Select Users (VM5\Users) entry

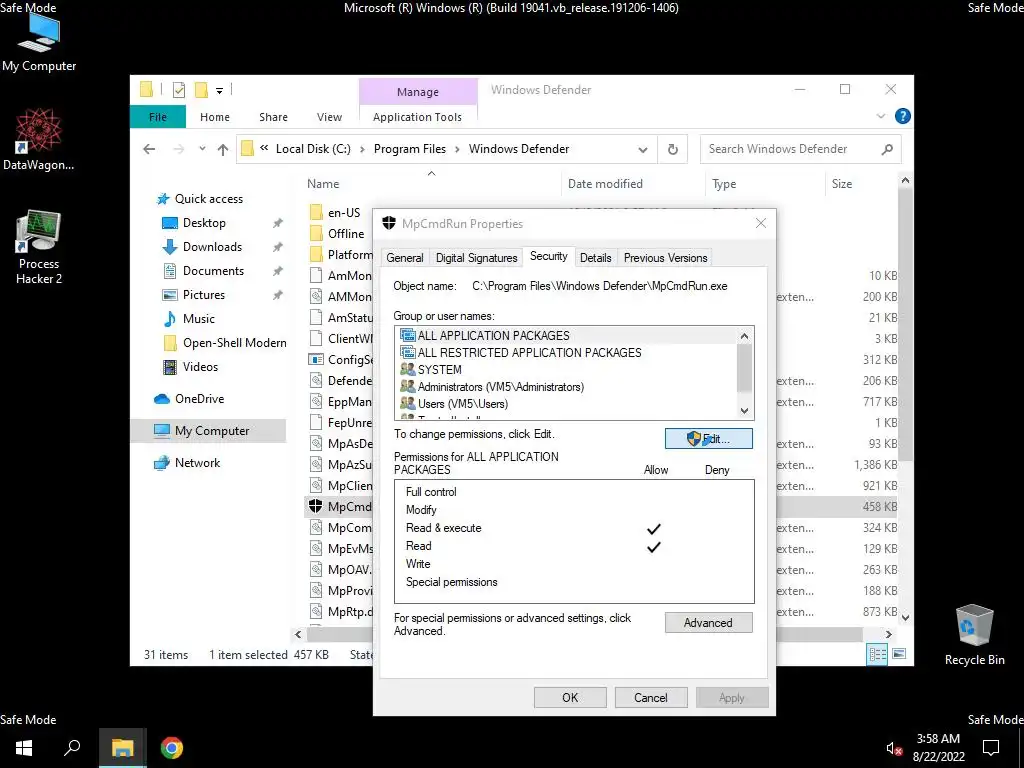[x=566, y=404]
